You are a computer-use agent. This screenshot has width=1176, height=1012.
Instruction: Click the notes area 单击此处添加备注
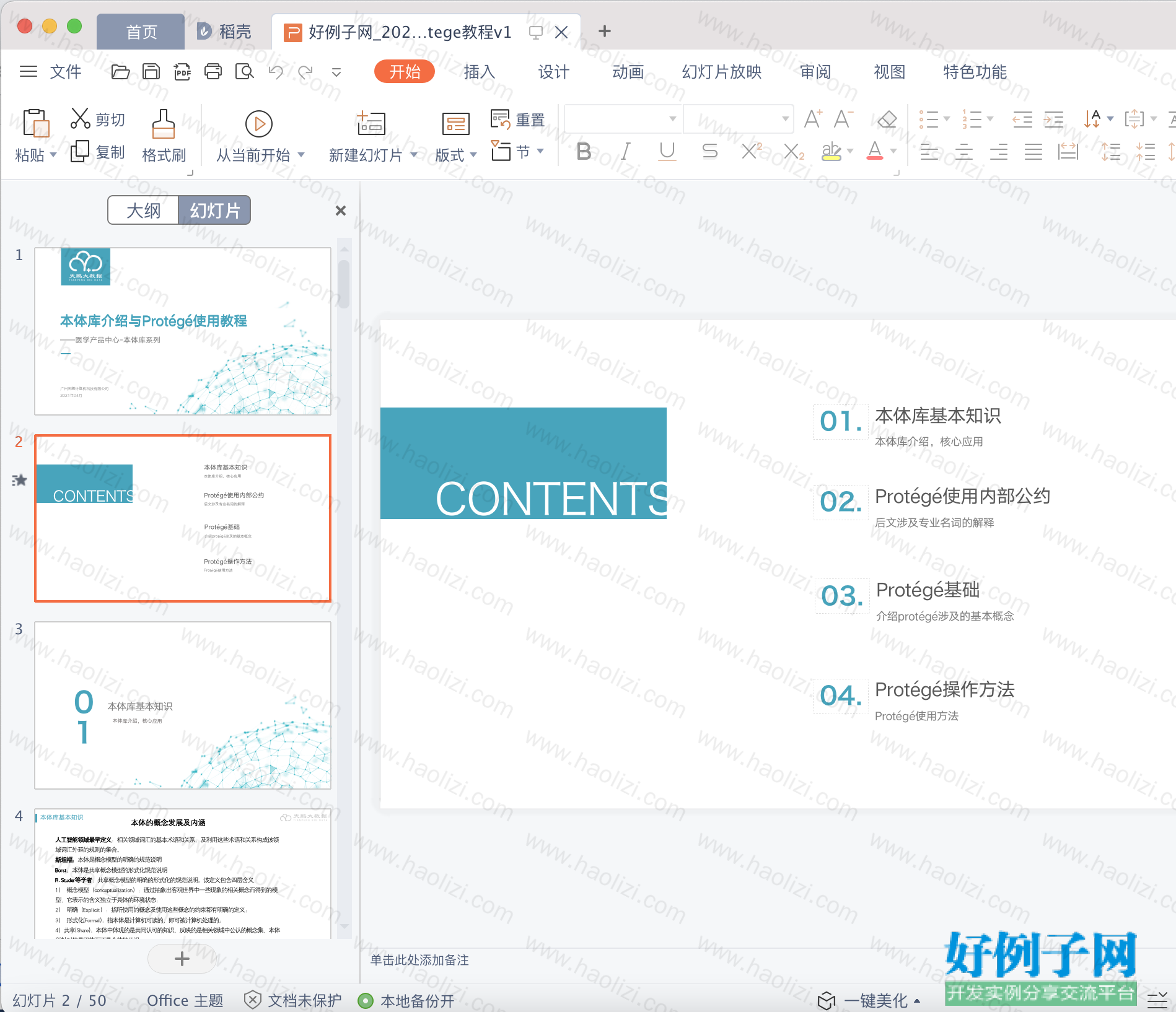419,960
